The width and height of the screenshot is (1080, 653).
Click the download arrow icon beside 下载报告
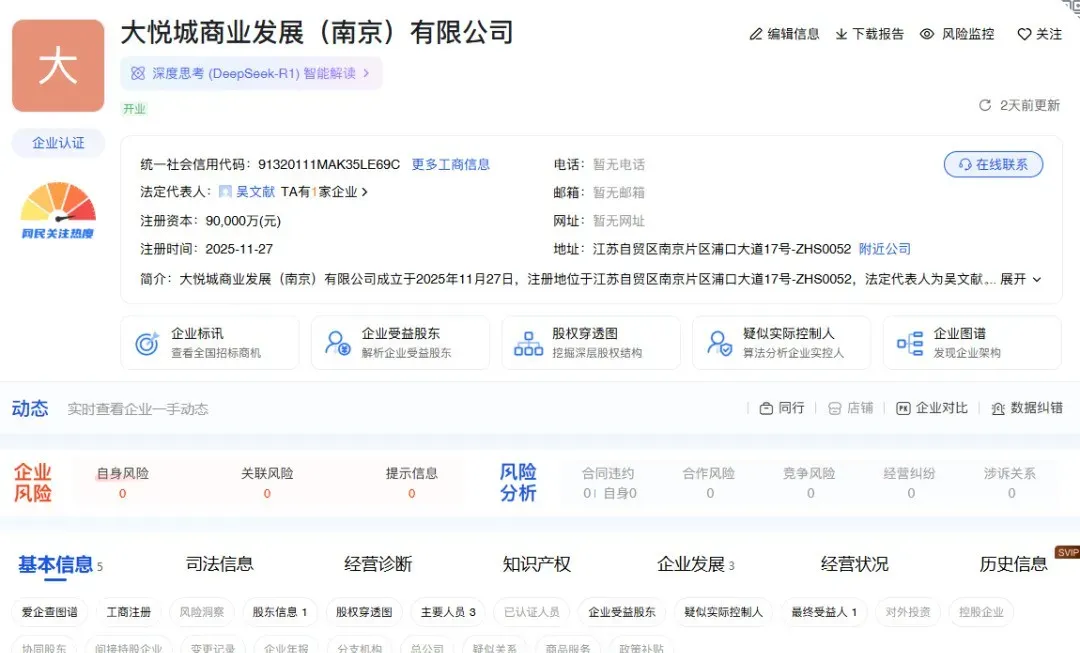(x=841, y=34)
